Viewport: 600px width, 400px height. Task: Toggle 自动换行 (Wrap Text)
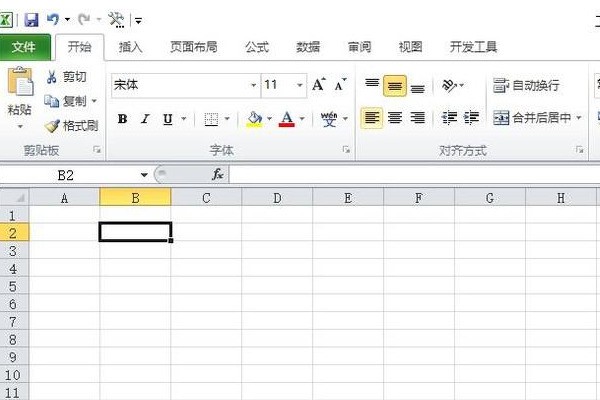[x=526, y=85]
